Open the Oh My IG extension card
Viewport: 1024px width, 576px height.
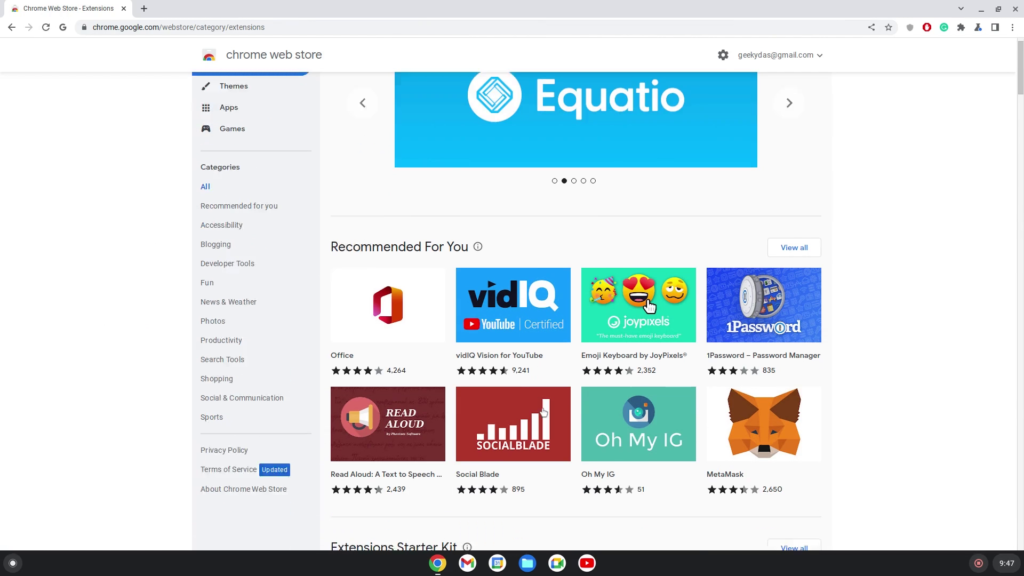click(639, 441)
